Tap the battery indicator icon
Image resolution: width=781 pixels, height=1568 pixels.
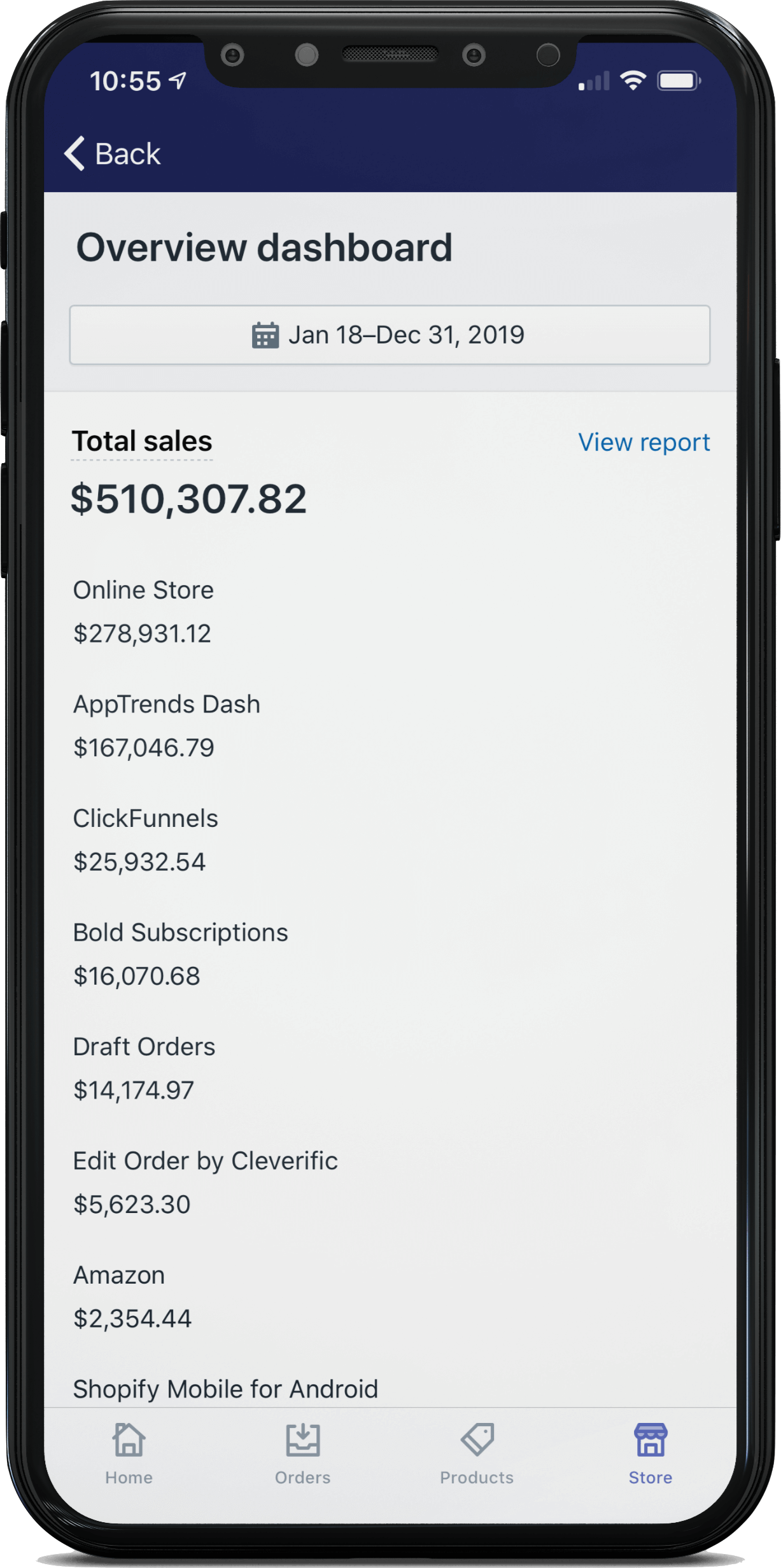679,81
